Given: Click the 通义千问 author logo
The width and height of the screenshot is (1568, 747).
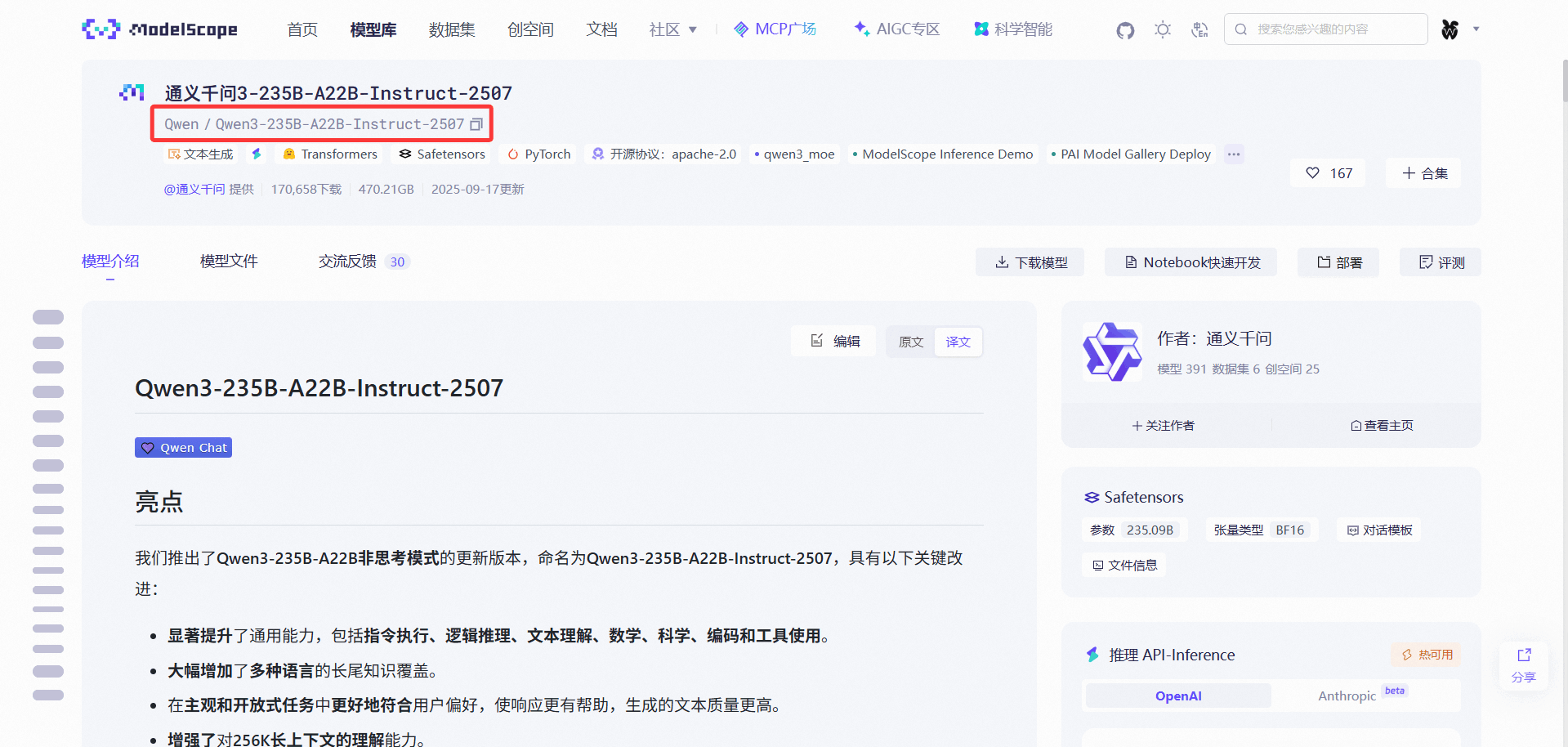Looking at the screenshot, I should click(1112, 352).
